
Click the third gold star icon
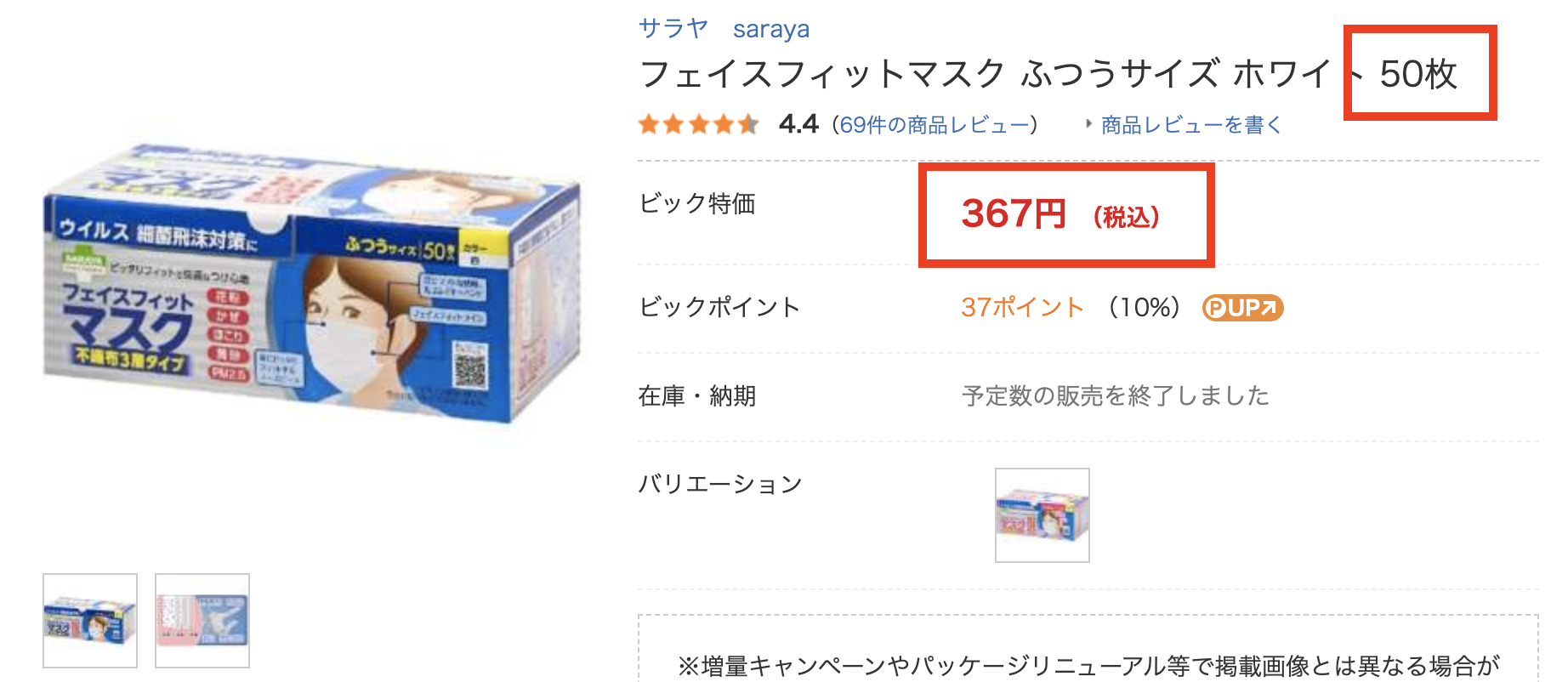pyautogui.click(x=697, y=125)
